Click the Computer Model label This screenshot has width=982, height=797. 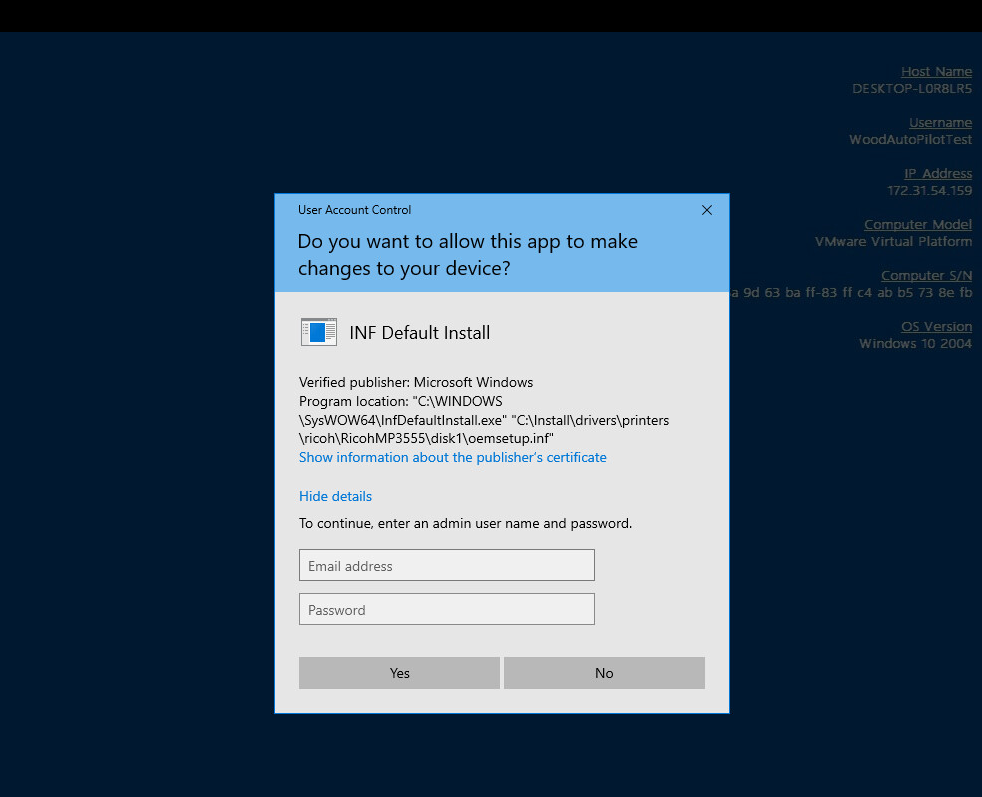[x=917, y=223]
